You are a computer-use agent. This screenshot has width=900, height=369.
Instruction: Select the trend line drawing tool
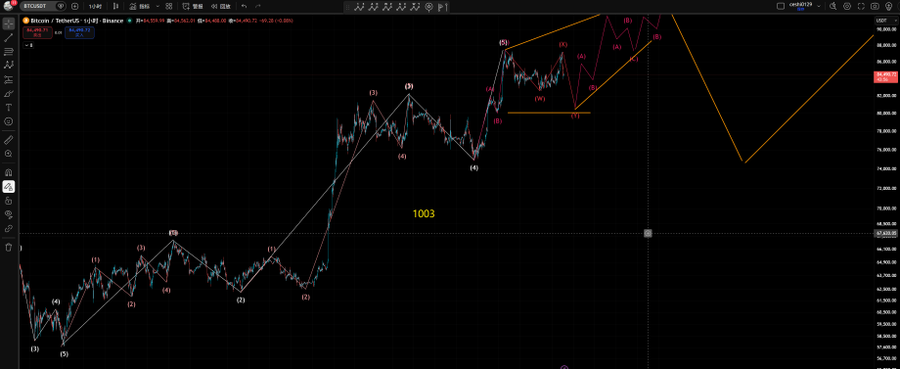(x=9, y=38)
